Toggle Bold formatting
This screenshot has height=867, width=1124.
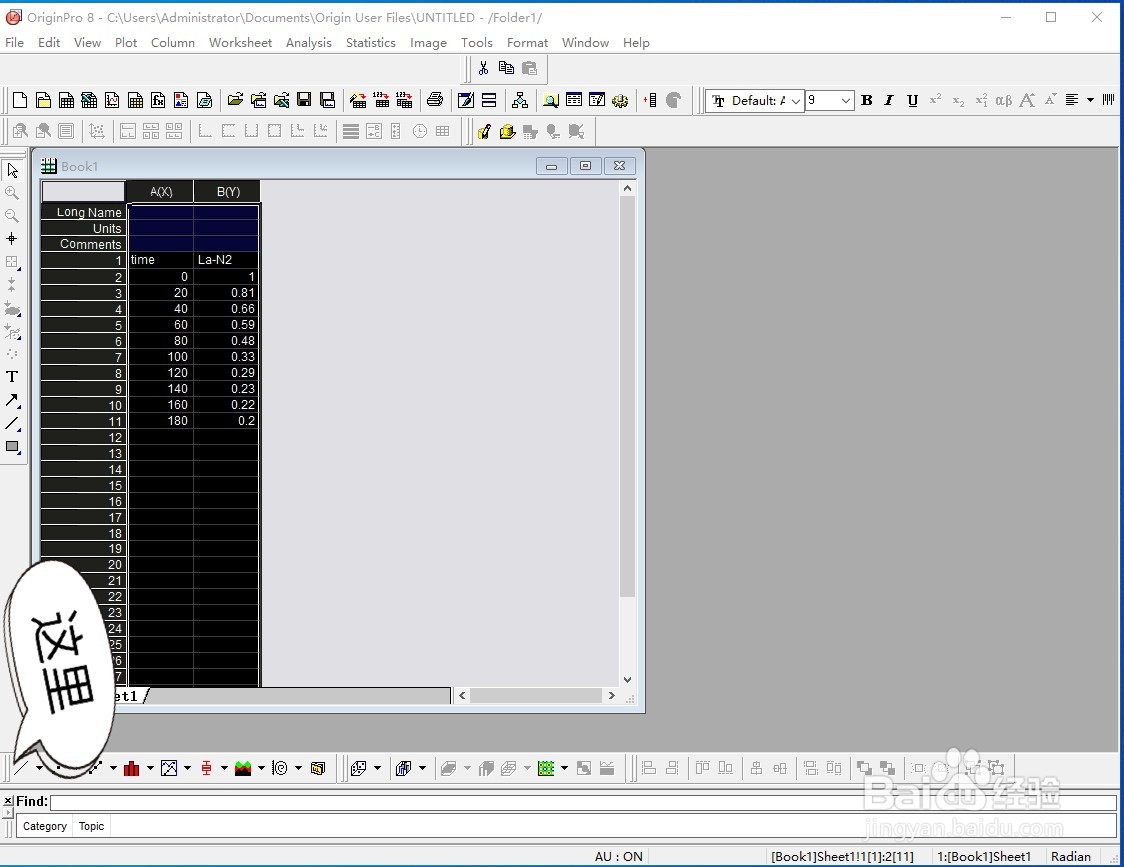[867, 100]
